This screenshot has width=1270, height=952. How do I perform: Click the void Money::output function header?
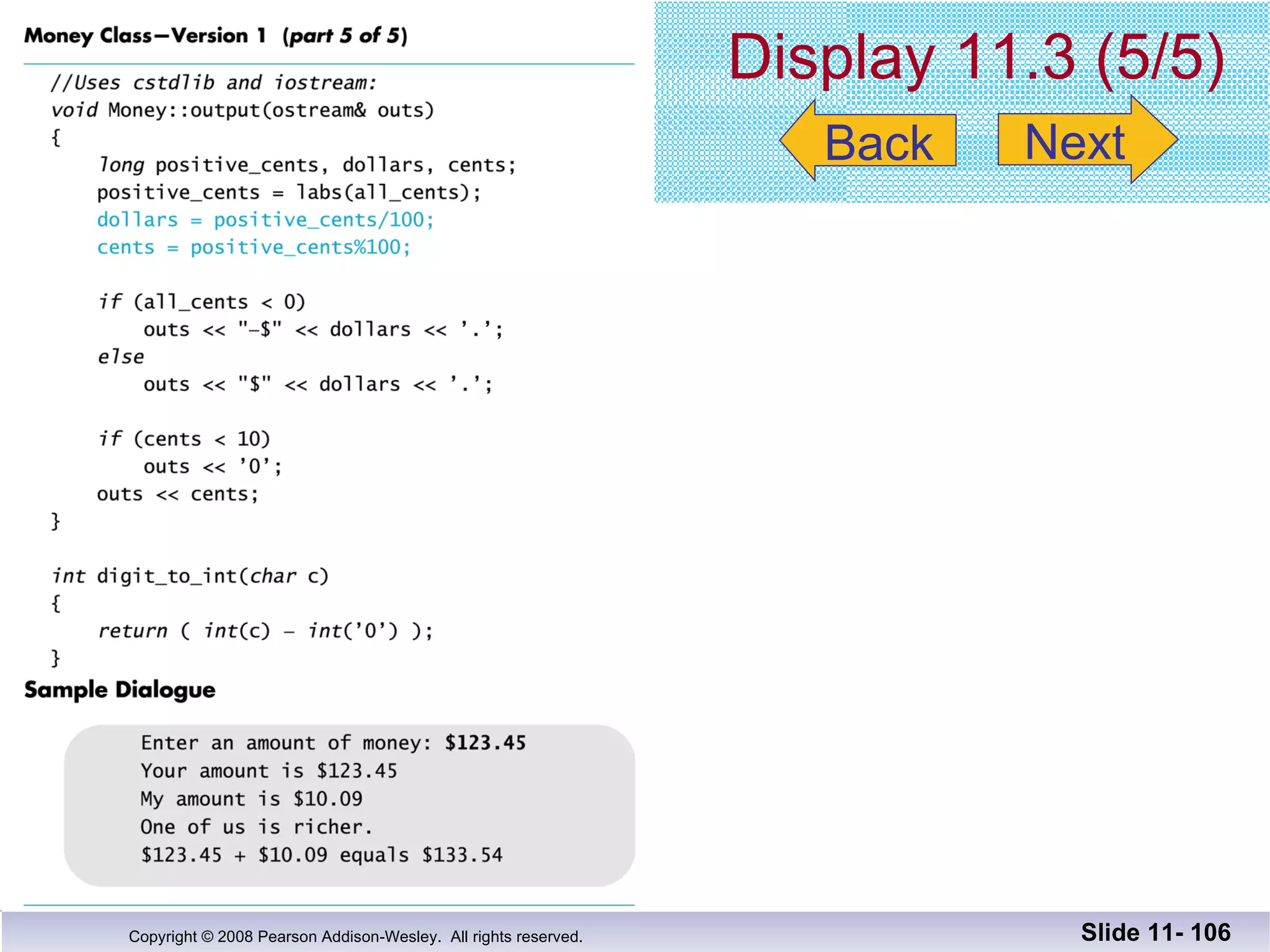click(242, 110)
